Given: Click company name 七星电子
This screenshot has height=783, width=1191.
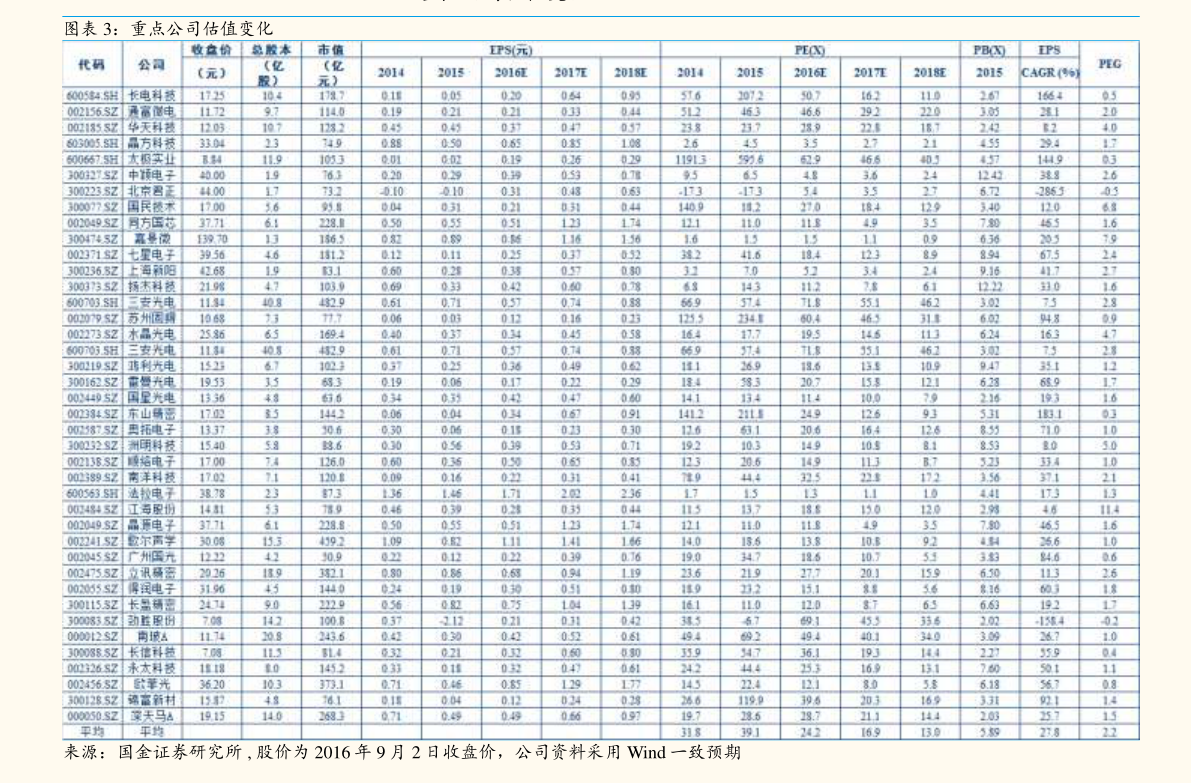Looking at the screenshot, I should [x=151, y=255].
